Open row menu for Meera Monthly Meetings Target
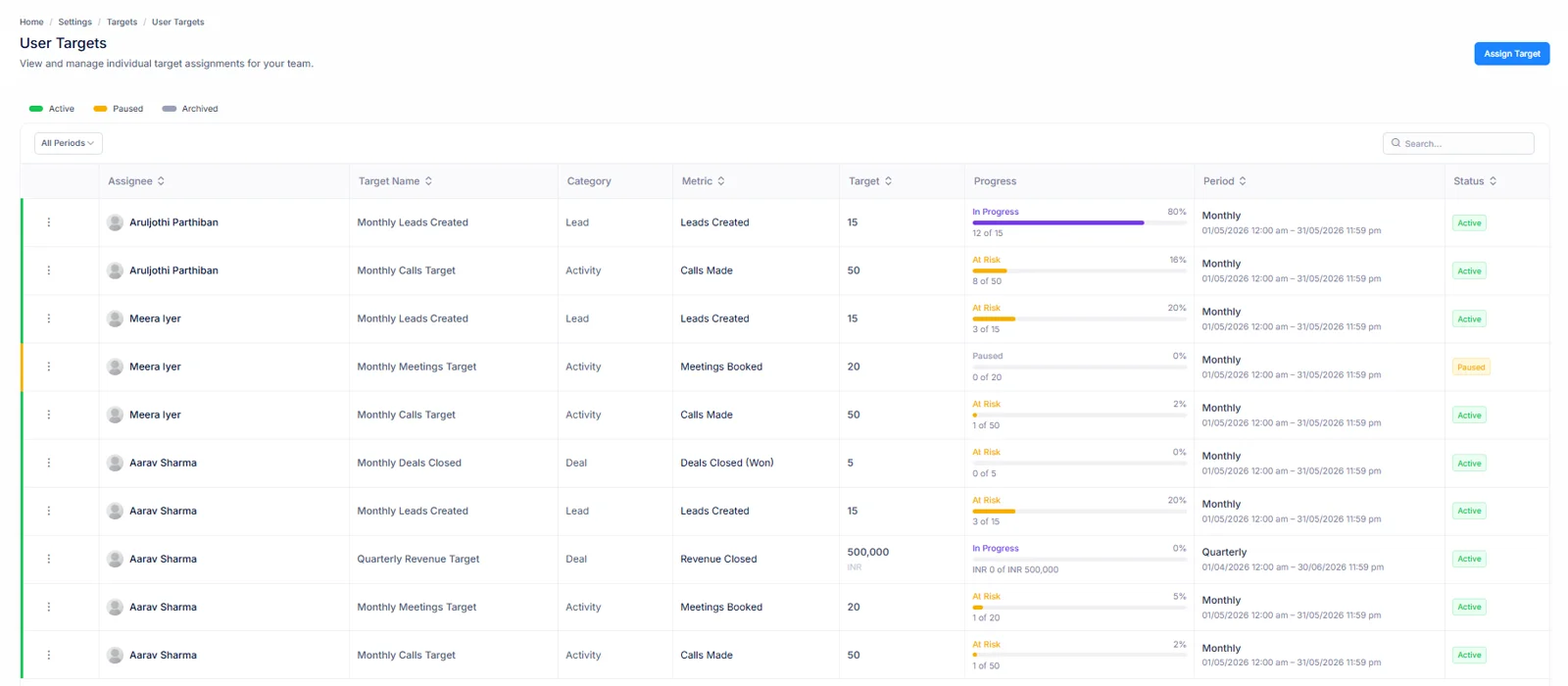The width and height of the screenshot is (1568, 686). click(x=49, y=367)
